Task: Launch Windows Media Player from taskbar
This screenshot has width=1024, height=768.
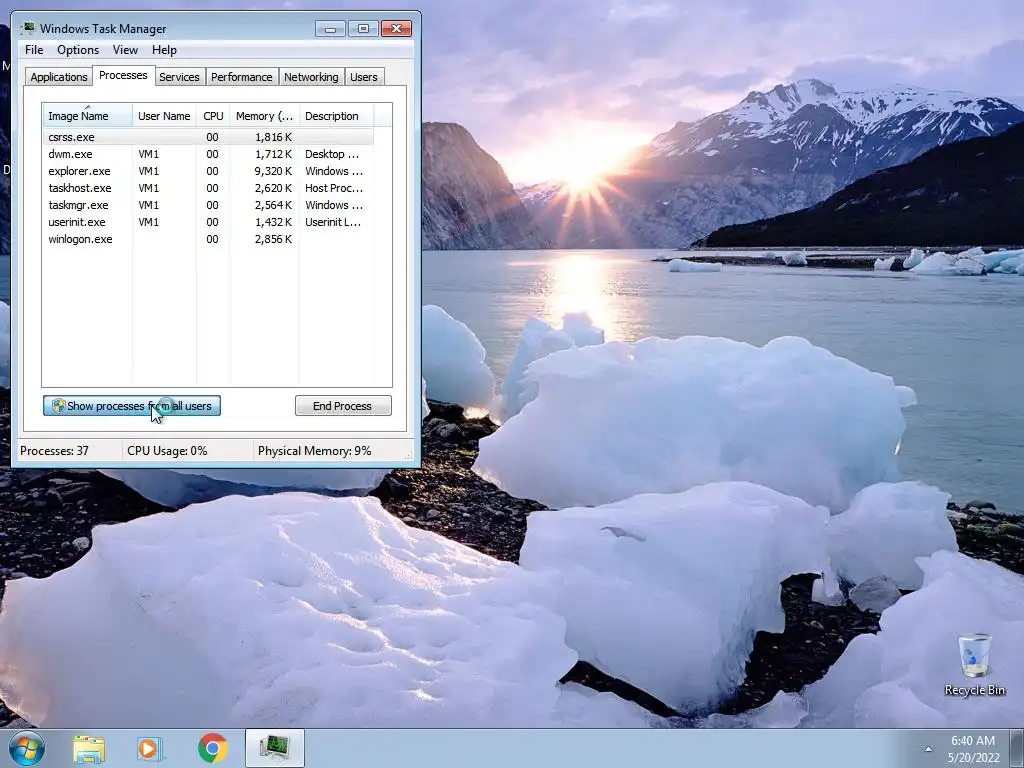Action: click(x=150, y=748)
